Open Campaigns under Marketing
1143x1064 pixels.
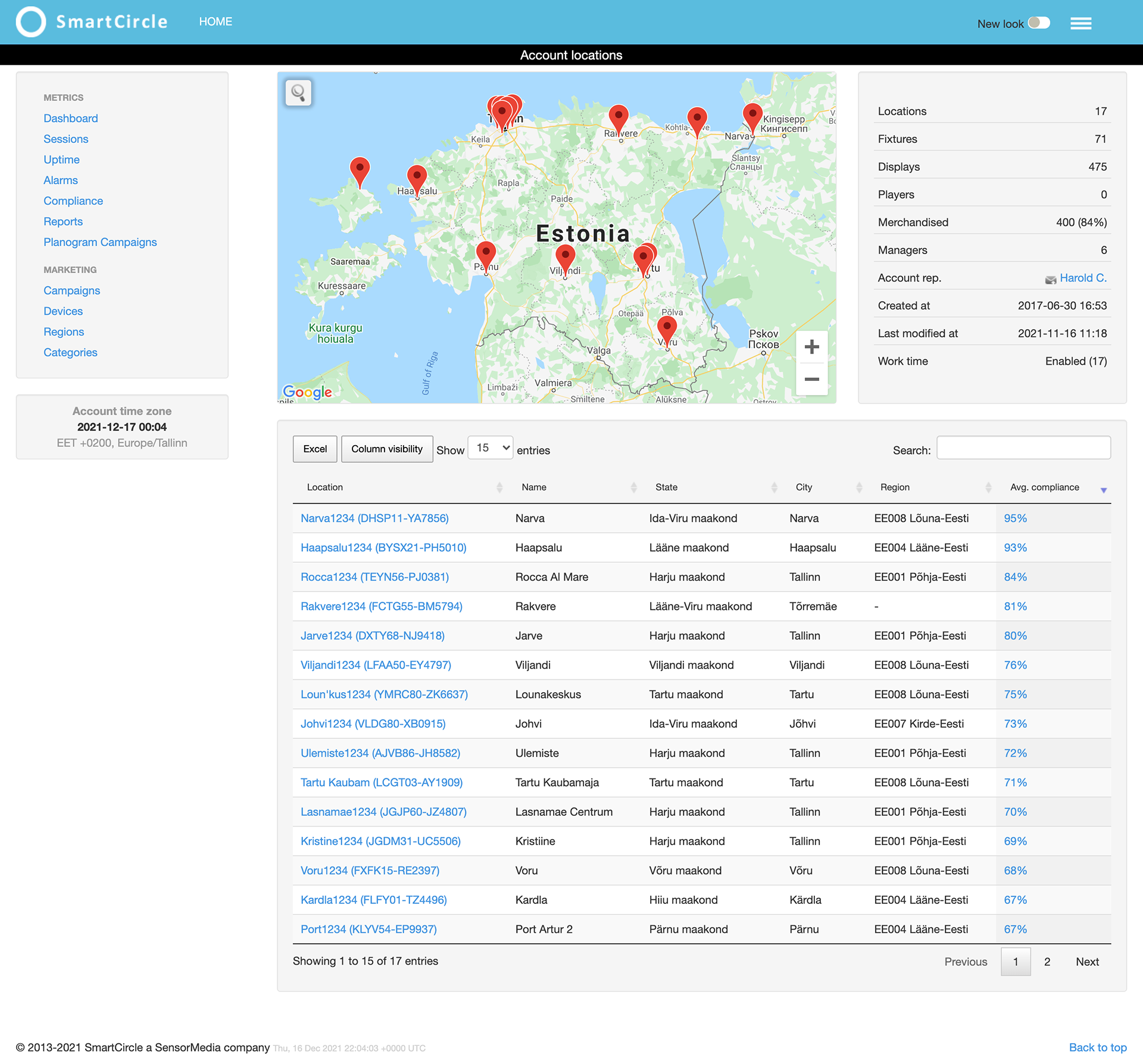coord(72,291)
